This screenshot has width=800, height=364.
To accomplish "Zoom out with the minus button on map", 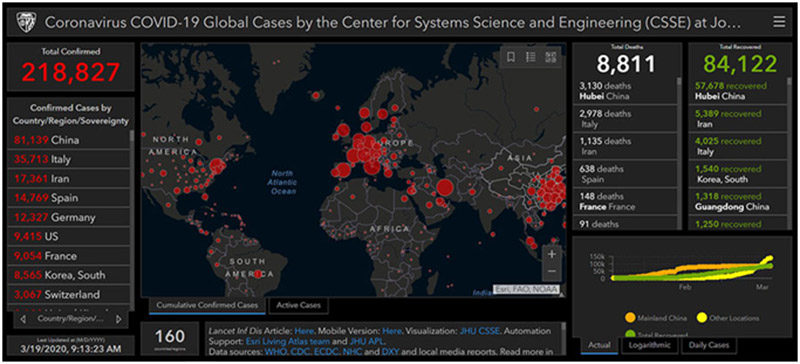I will pyautogui.click(x=552, y=271).
